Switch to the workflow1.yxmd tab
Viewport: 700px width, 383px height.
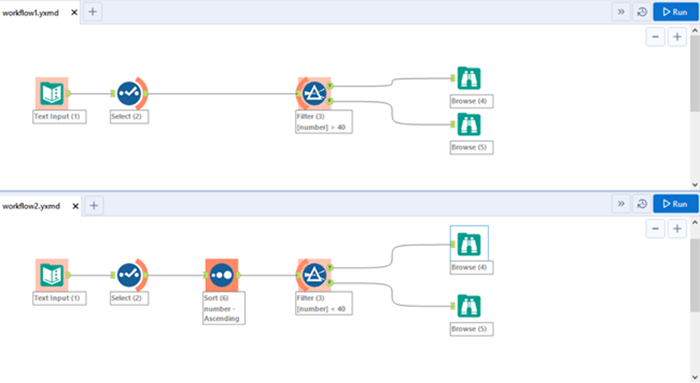coord(30,12)
